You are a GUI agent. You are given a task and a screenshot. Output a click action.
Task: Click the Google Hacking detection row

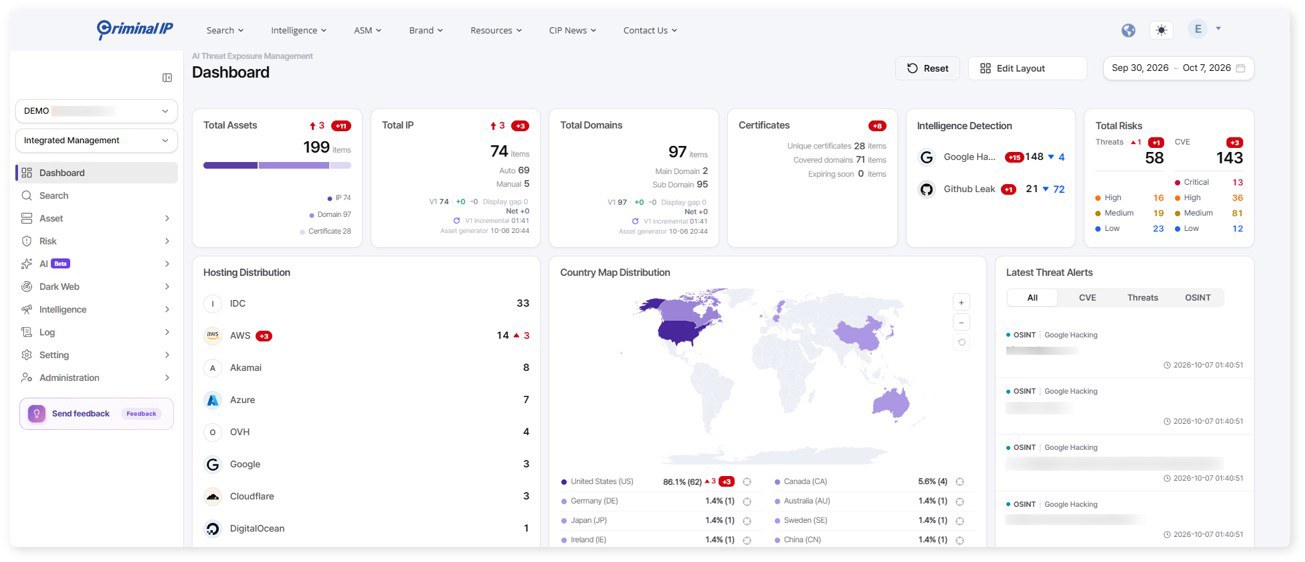tap(991, 157)
